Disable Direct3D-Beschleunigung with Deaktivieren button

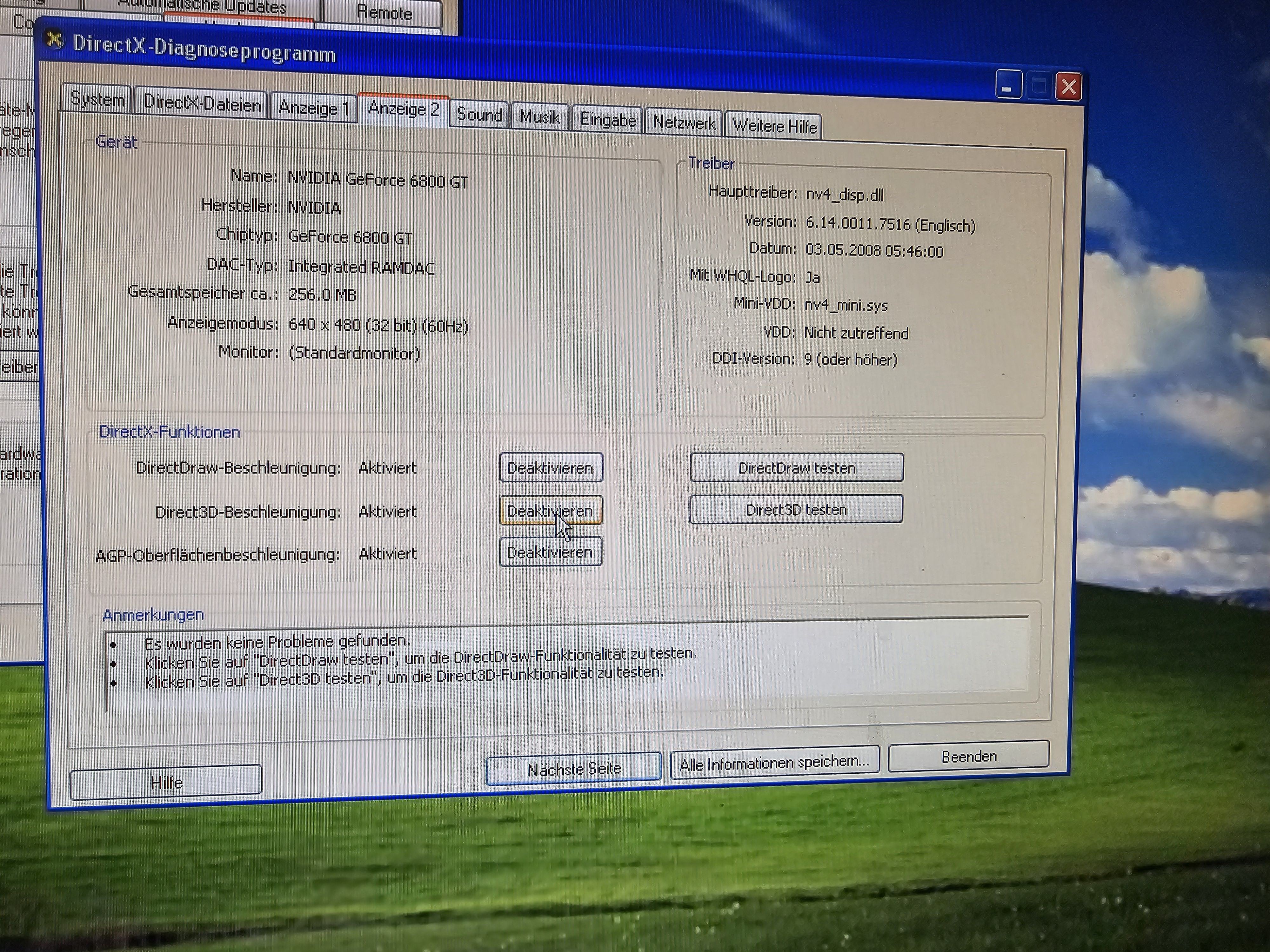click(x=550, y=511)
